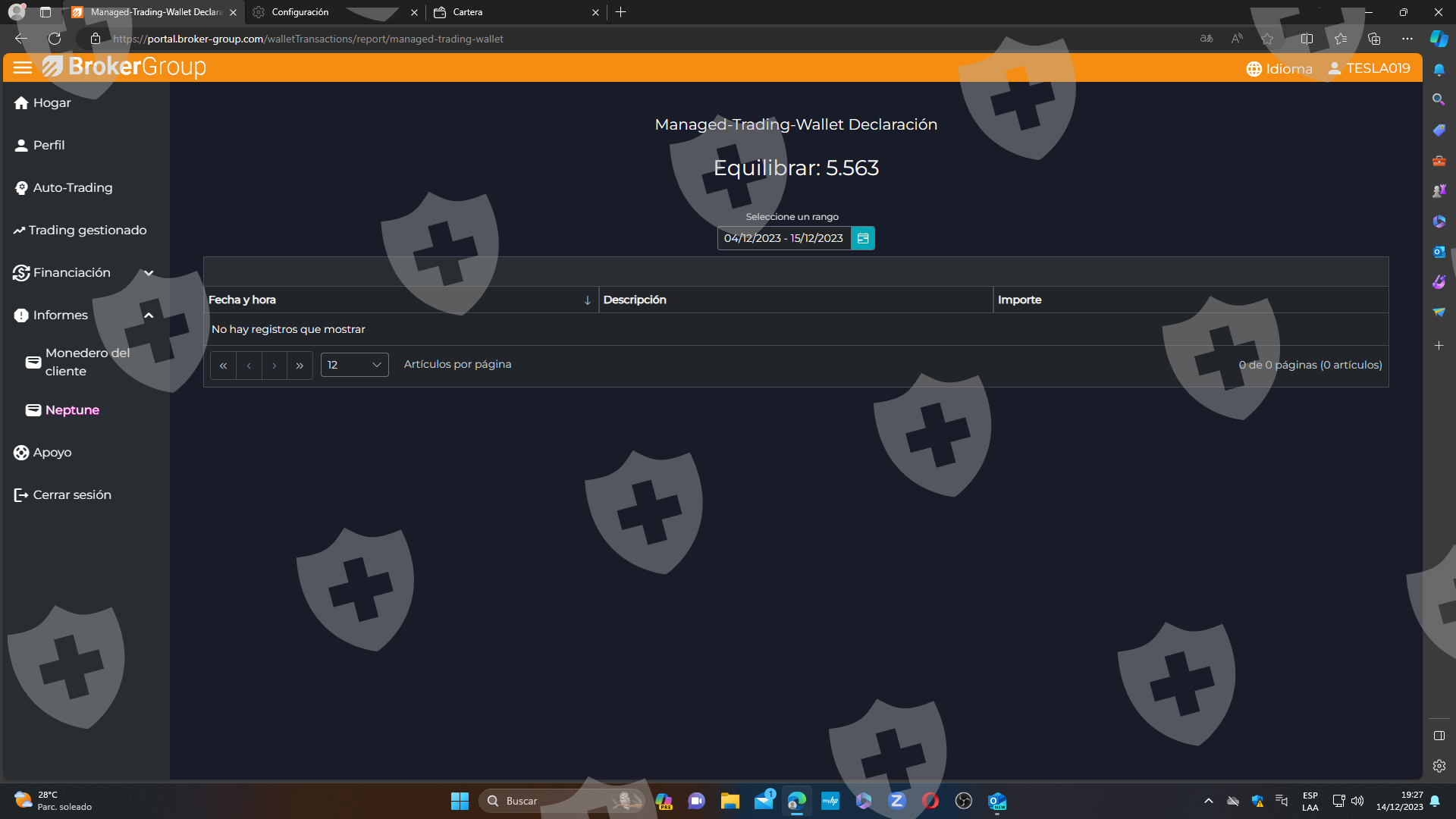Click the calendar date picker icon
The height and width of the screenshot is (819, 1456).
pyautogui.click(x=863, y=238)
